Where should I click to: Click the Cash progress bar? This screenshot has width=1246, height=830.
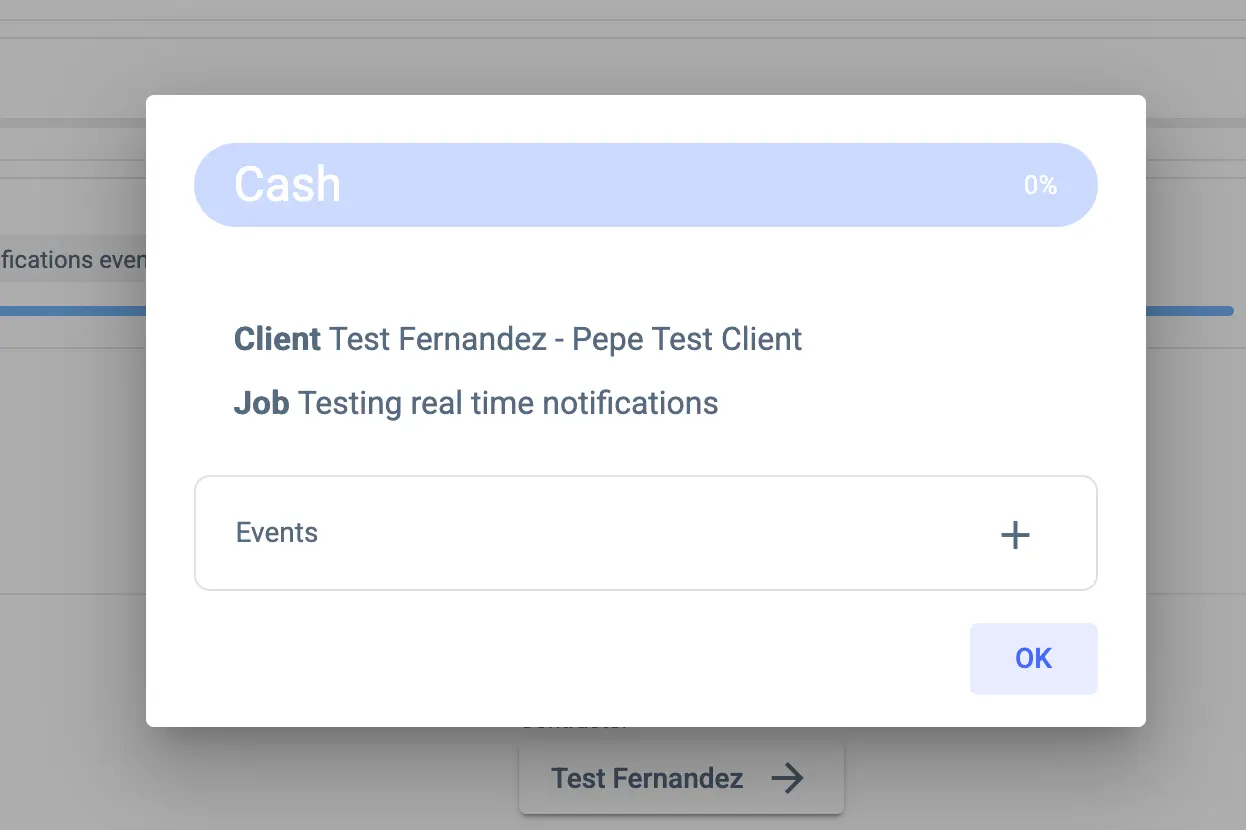(645, 185)
